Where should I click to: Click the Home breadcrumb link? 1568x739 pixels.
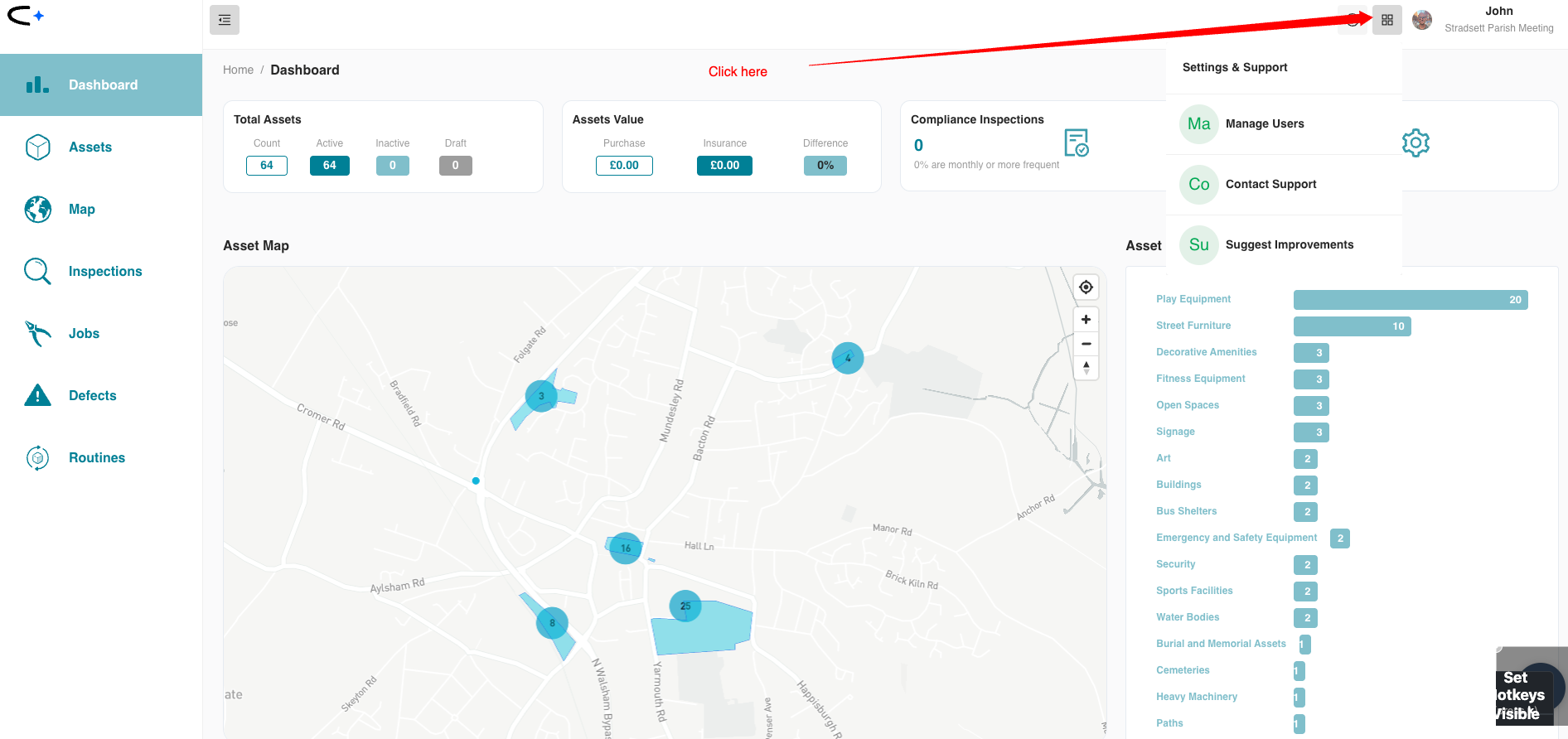[238, 70]
